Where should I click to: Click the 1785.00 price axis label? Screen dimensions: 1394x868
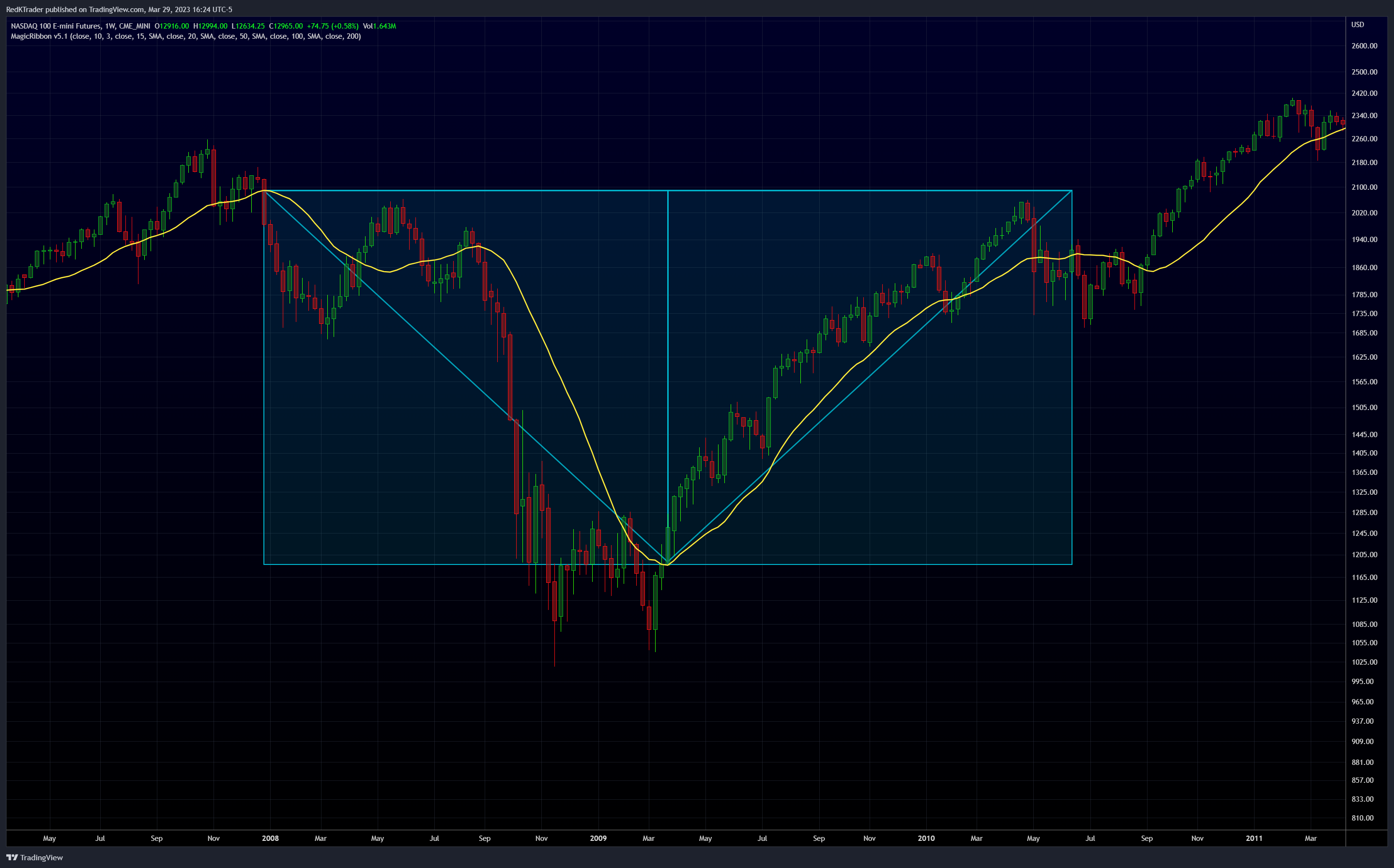[x=1364, y=294]
